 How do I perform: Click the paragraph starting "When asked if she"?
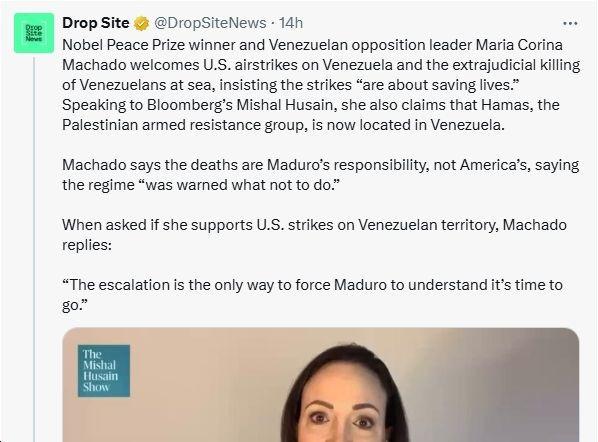coord(314,235)
